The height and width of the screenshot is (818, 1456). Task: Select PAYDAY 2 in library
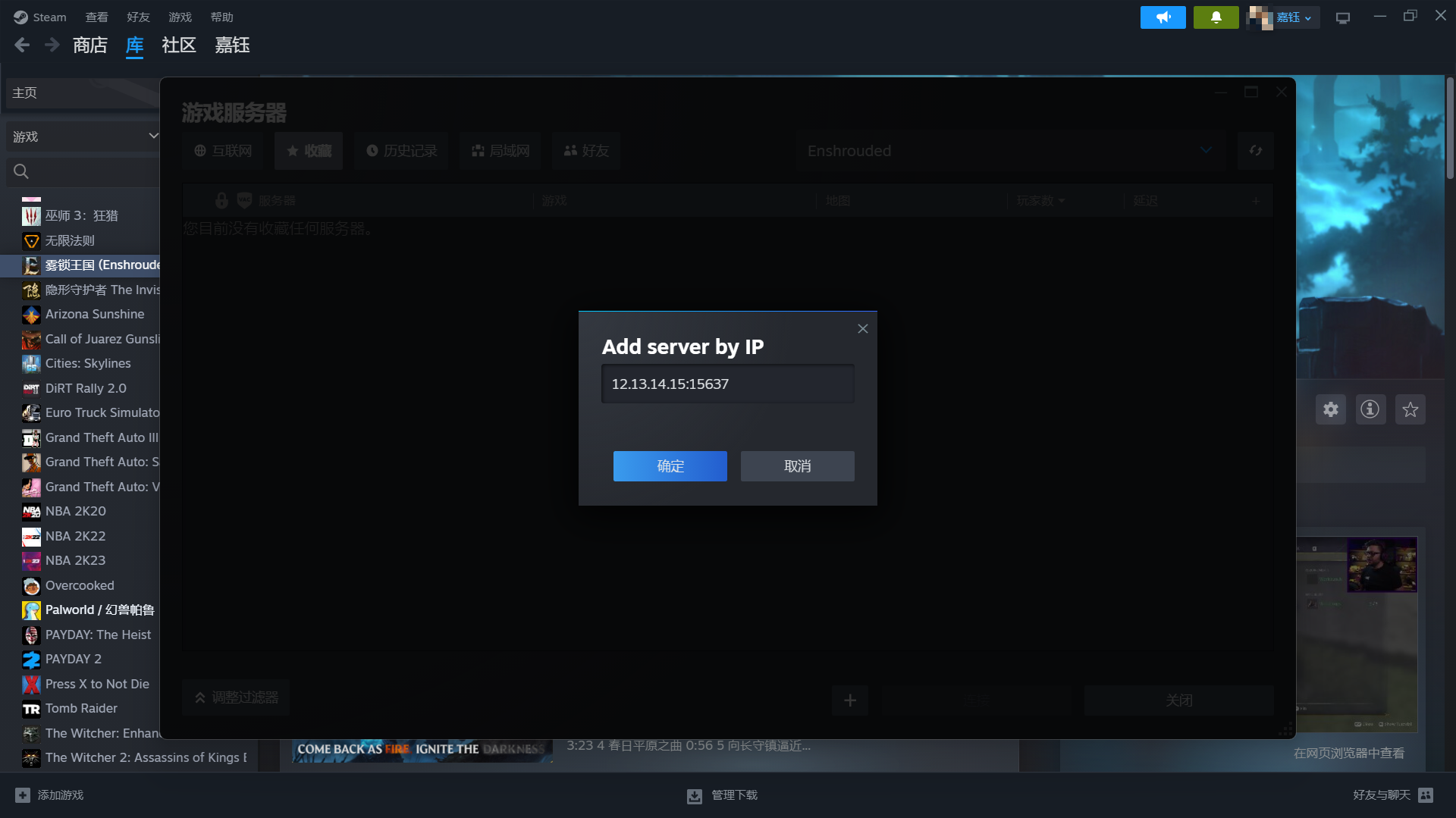point(74,659)
